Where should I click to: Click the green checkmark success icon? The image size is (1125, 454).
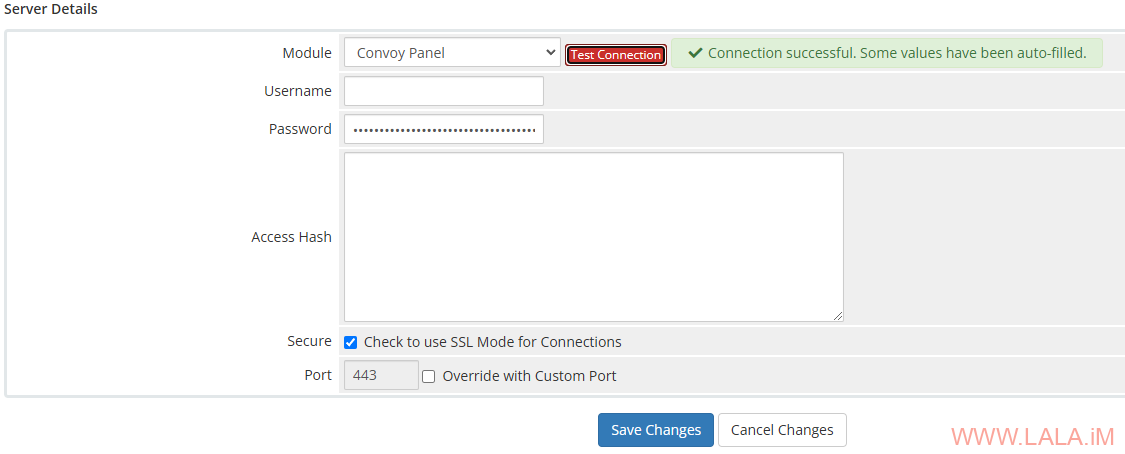695,53
